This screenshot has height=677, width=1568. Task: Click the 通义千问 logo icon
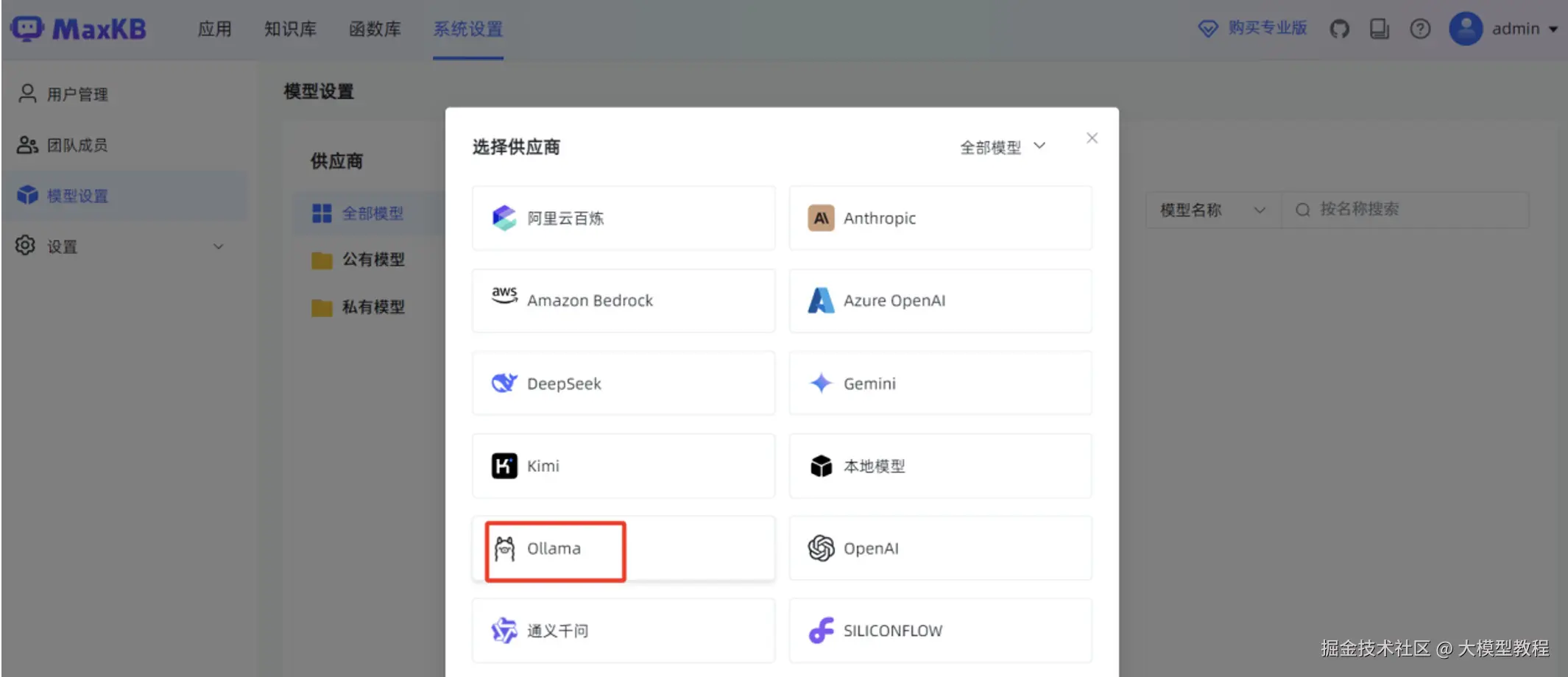coord(504,631)
